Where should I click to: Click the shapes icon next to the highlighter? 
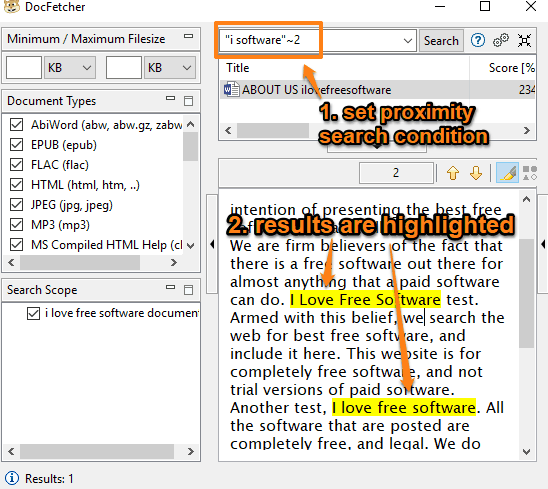(529, 173)
